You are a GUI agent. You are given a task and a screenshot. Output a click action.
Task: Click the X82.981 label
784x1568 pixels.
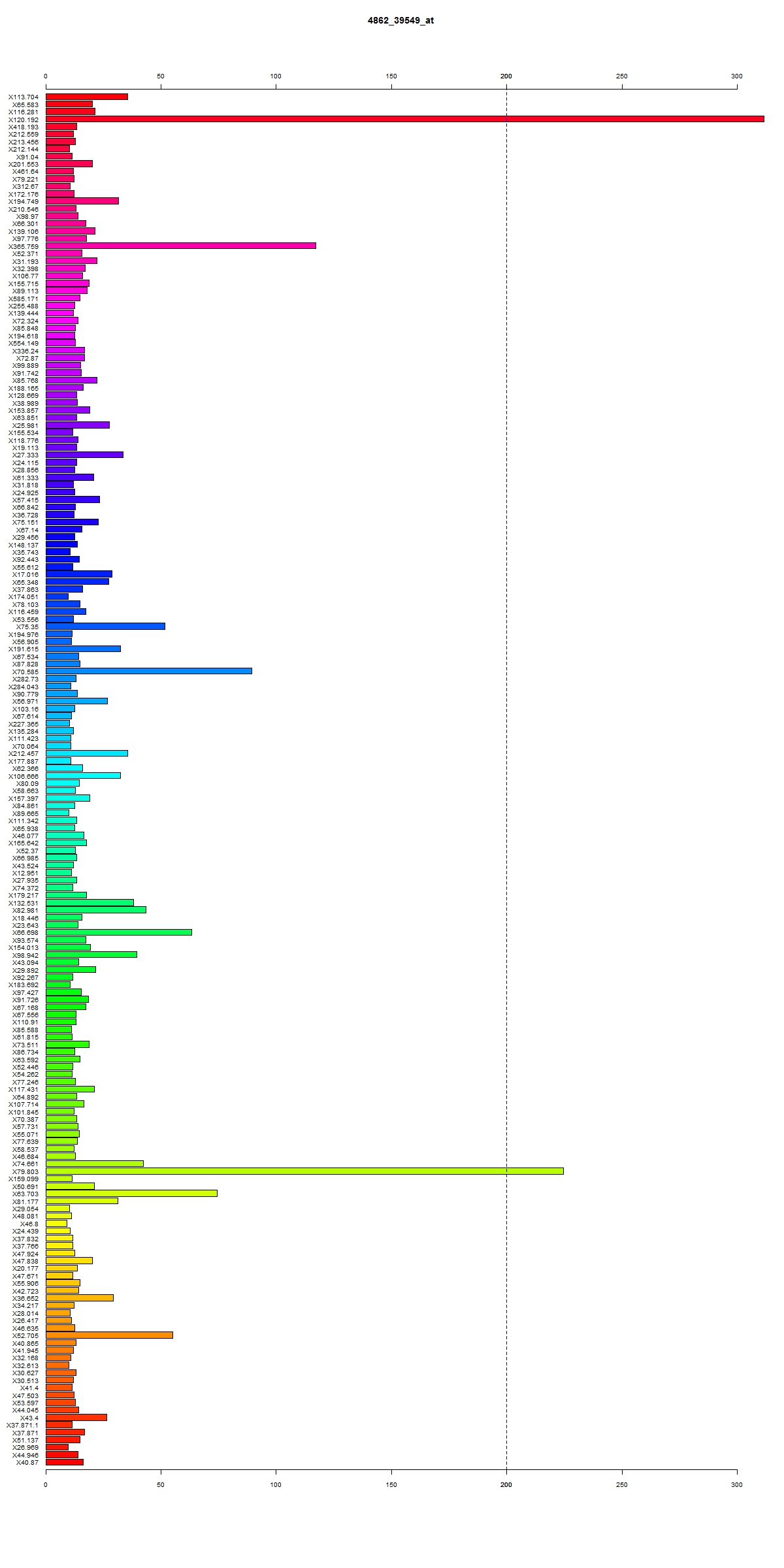pyautogui.click(x=25, y=910)
